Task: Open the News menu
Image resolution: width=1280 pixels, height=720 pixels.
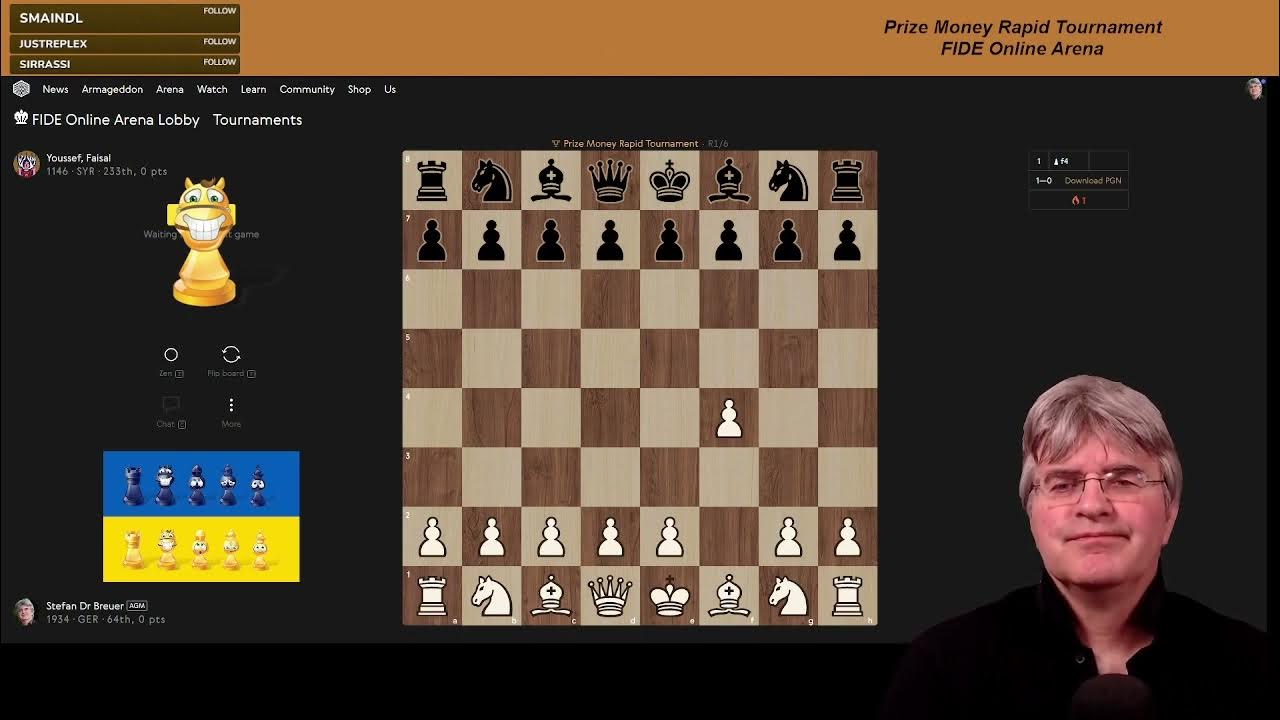Action: [x=55, y=89]
